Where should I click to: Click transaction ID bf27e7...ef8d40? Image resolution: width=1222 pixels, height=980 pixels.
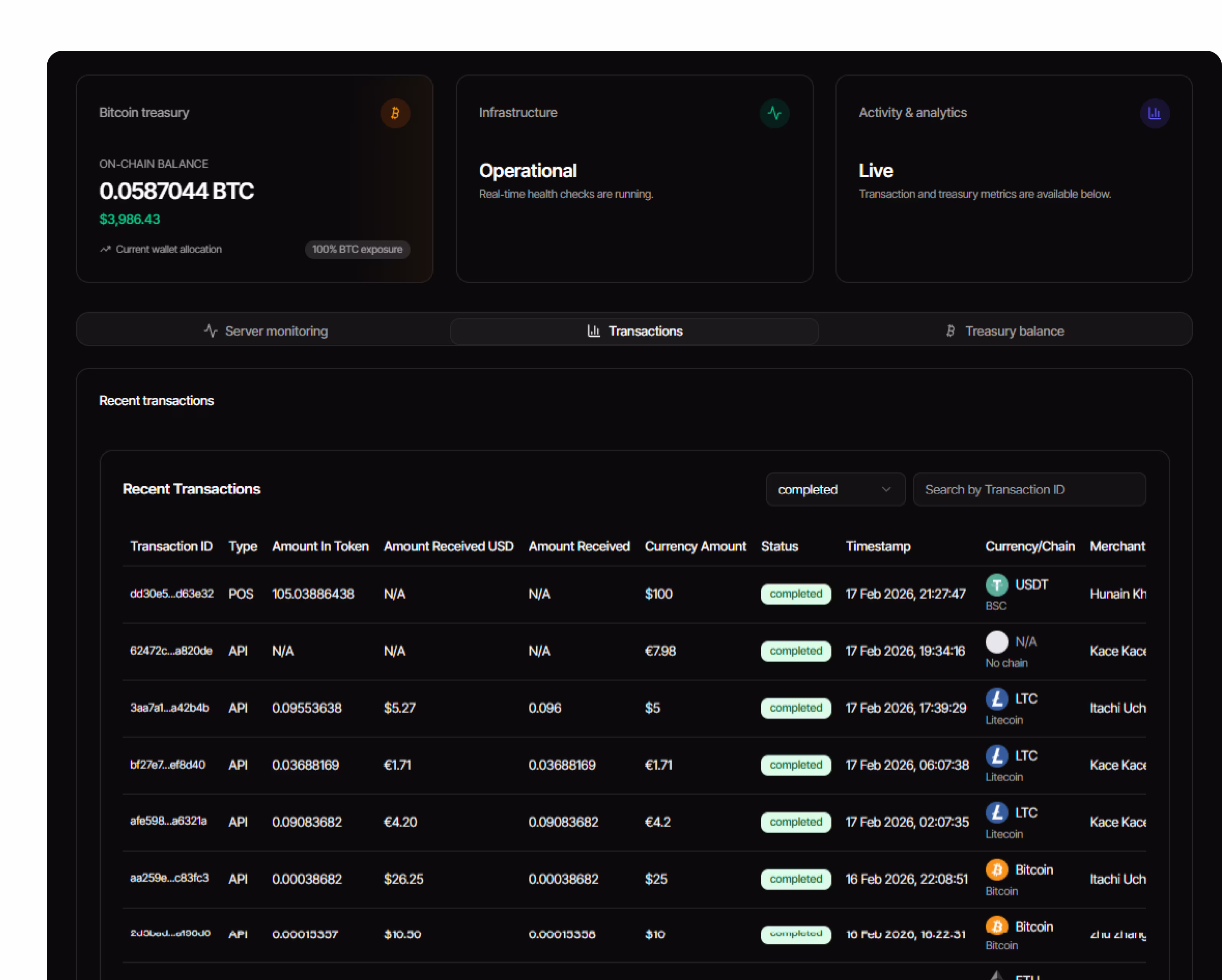point(168,765)
